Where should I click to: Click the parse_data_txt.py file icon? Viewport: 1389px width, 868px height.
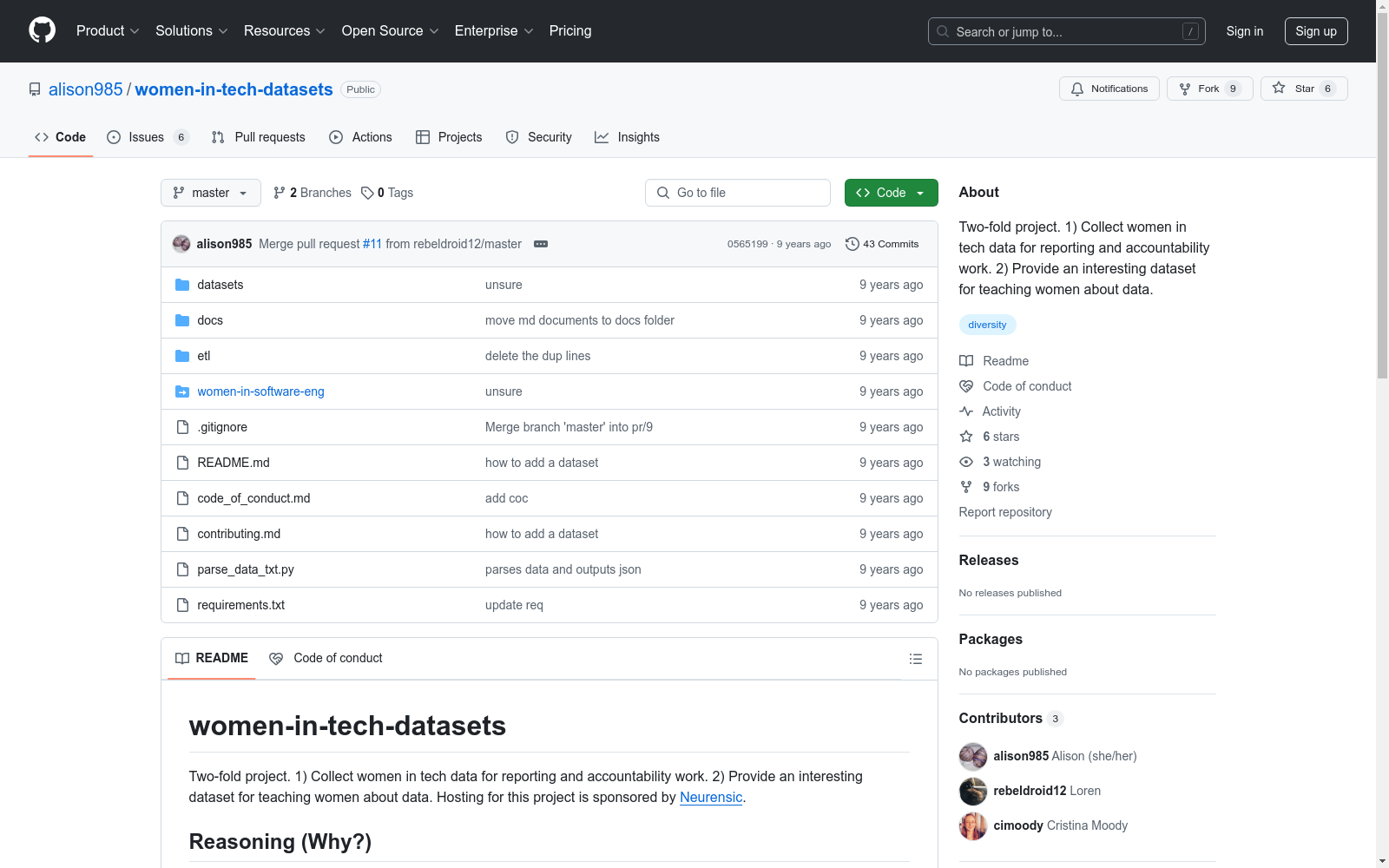pyautogui.click(x=182, y=569)
